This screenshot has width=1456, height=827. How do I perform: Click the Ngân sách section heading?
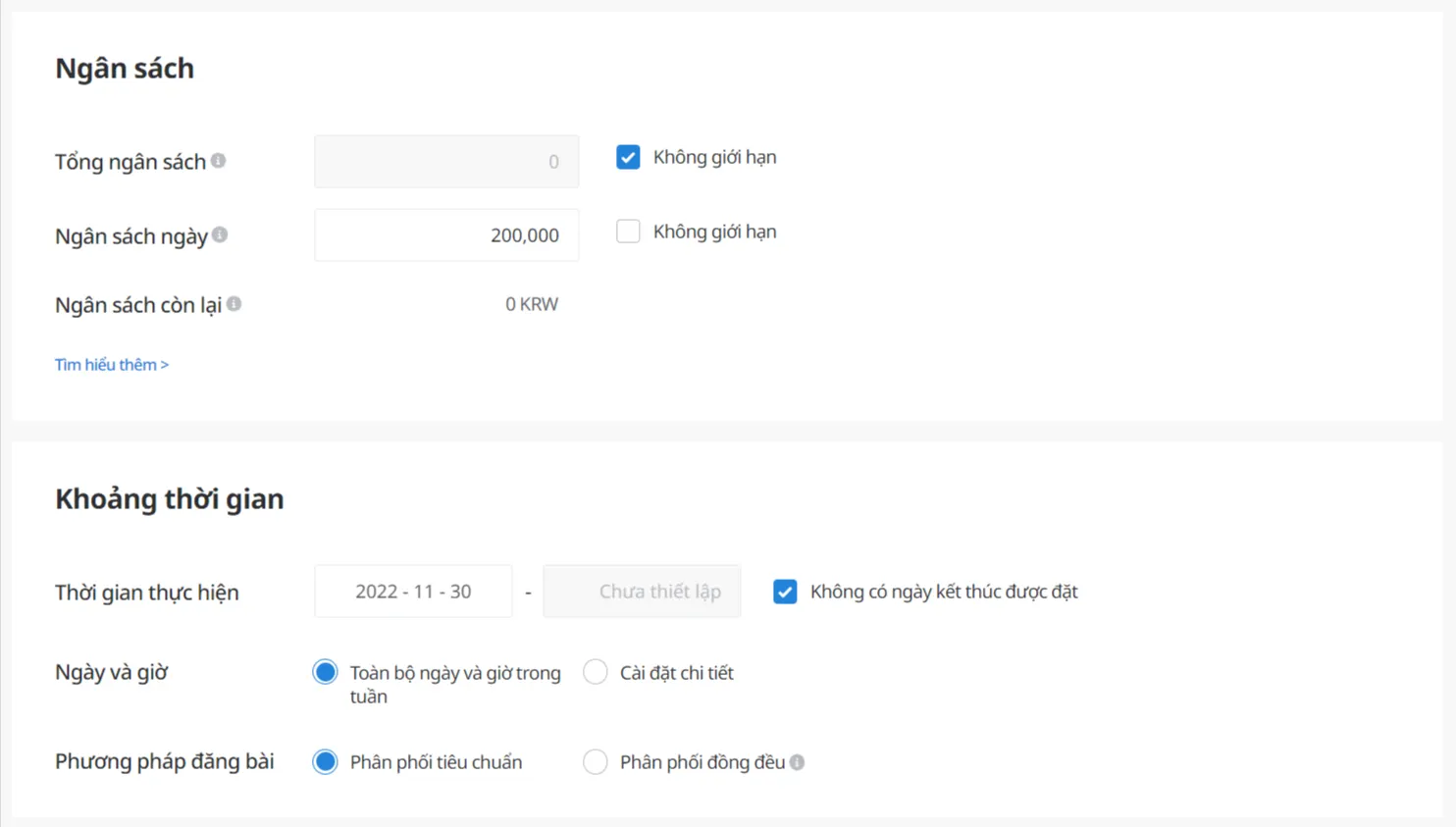125,69
